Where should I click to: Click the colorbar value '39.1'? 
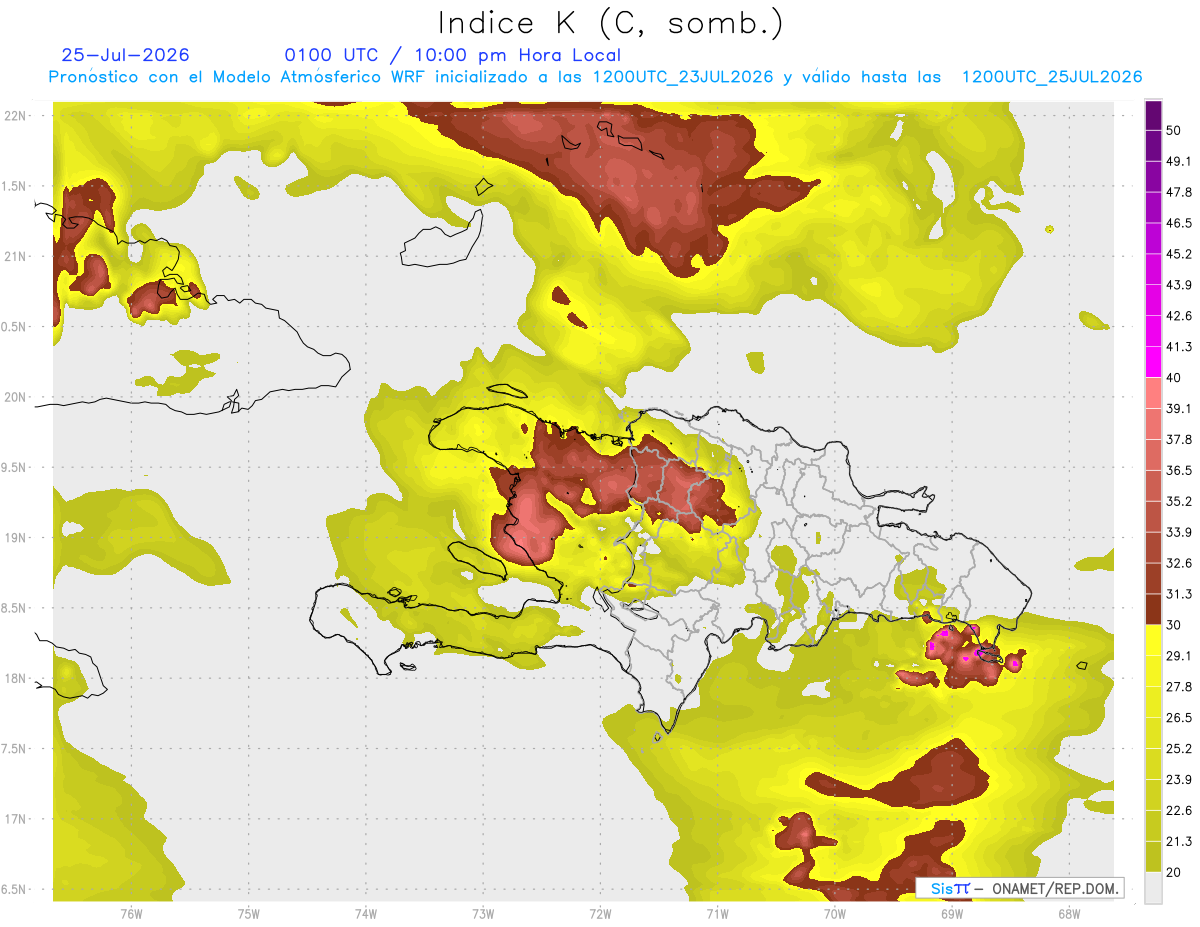[1179, 408]
